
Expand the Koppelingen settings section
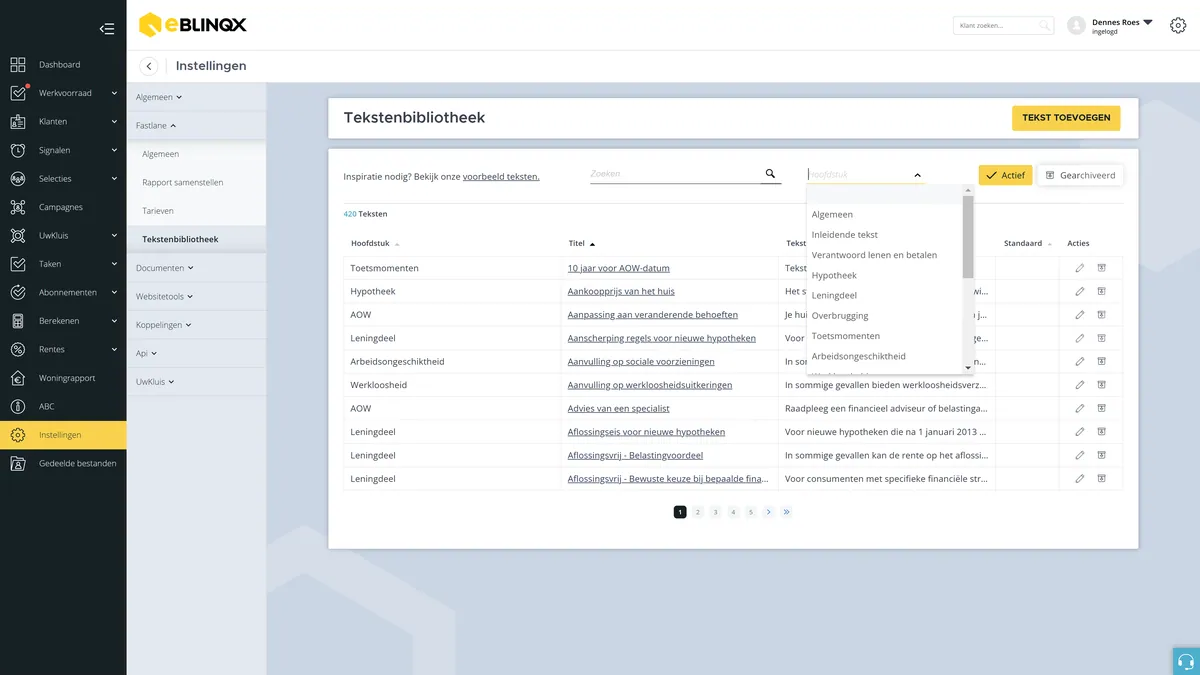(x=164, y=325)
